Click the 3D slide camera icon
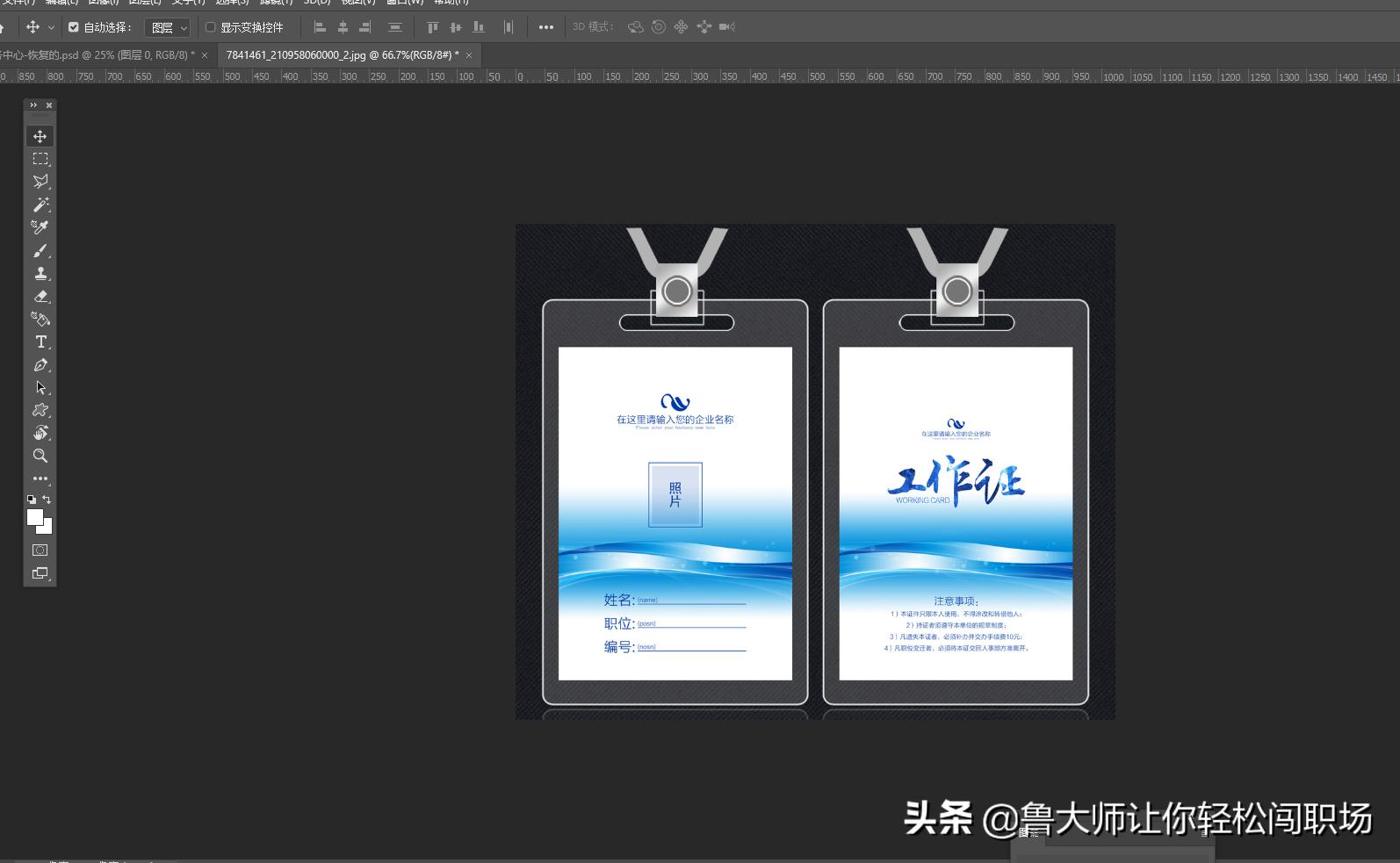Screen dimensions: 1400x863 click(704, 27)
